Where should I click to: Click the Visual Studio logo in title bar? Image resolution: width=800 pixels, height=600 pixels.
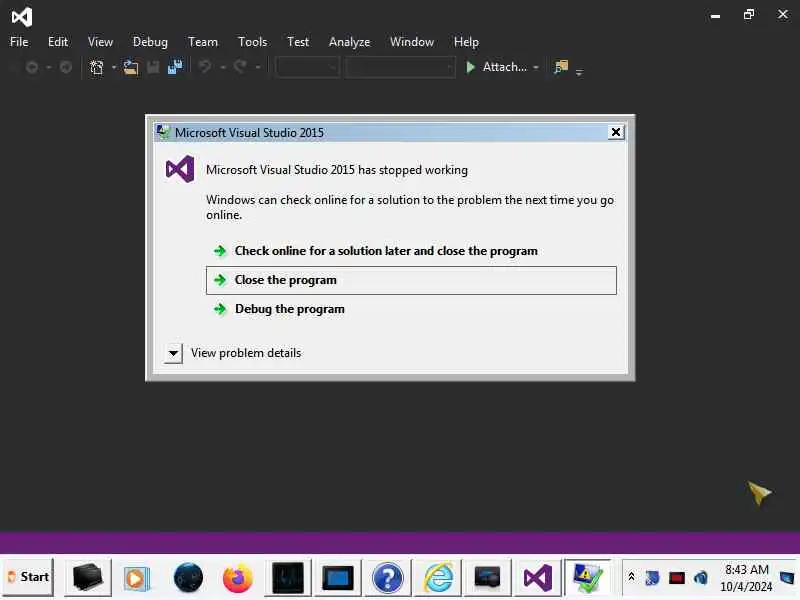pos(21,17)
